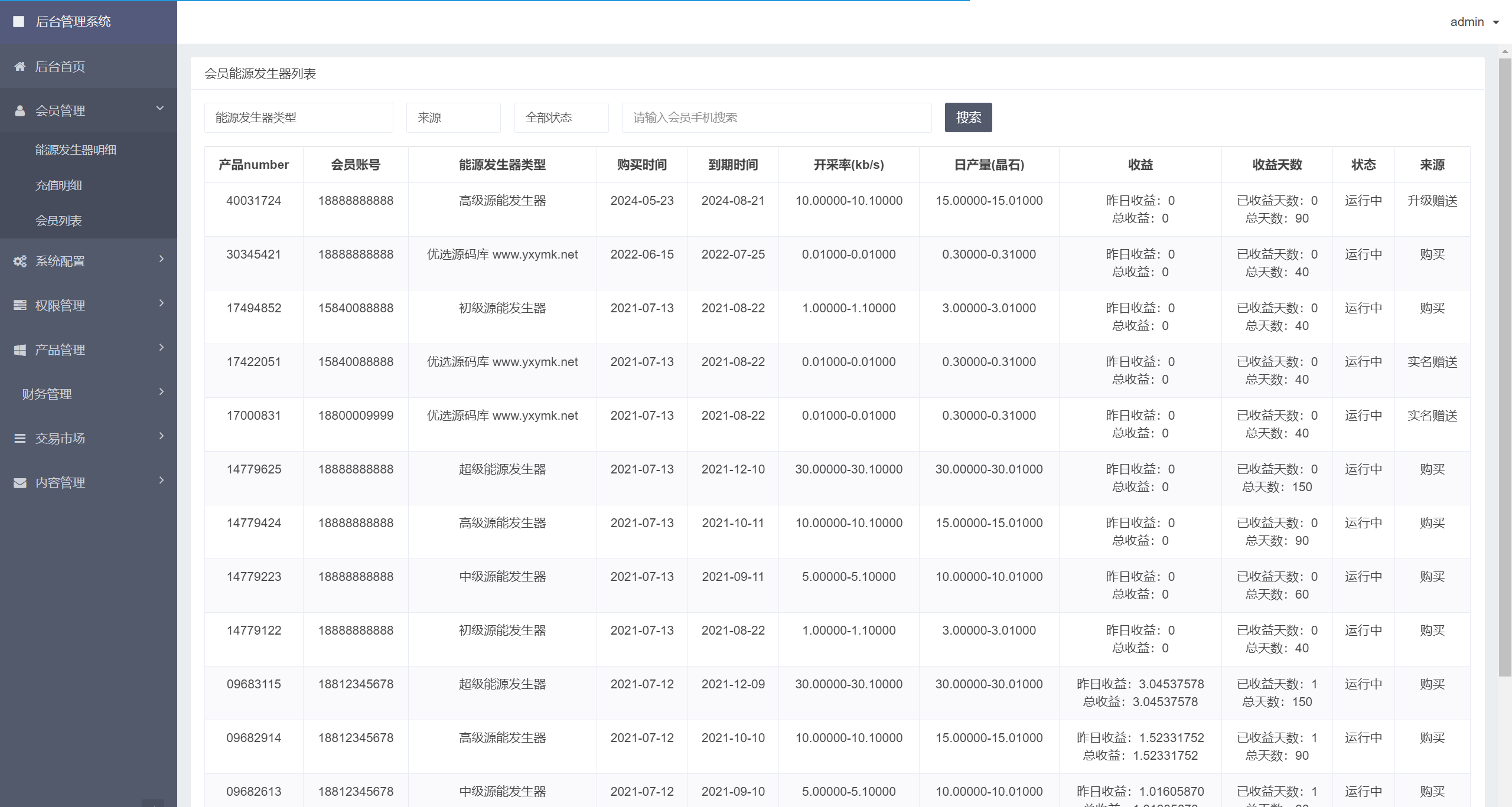
Task: Click the vertical page scrollbar
Action: point(1505,366)
